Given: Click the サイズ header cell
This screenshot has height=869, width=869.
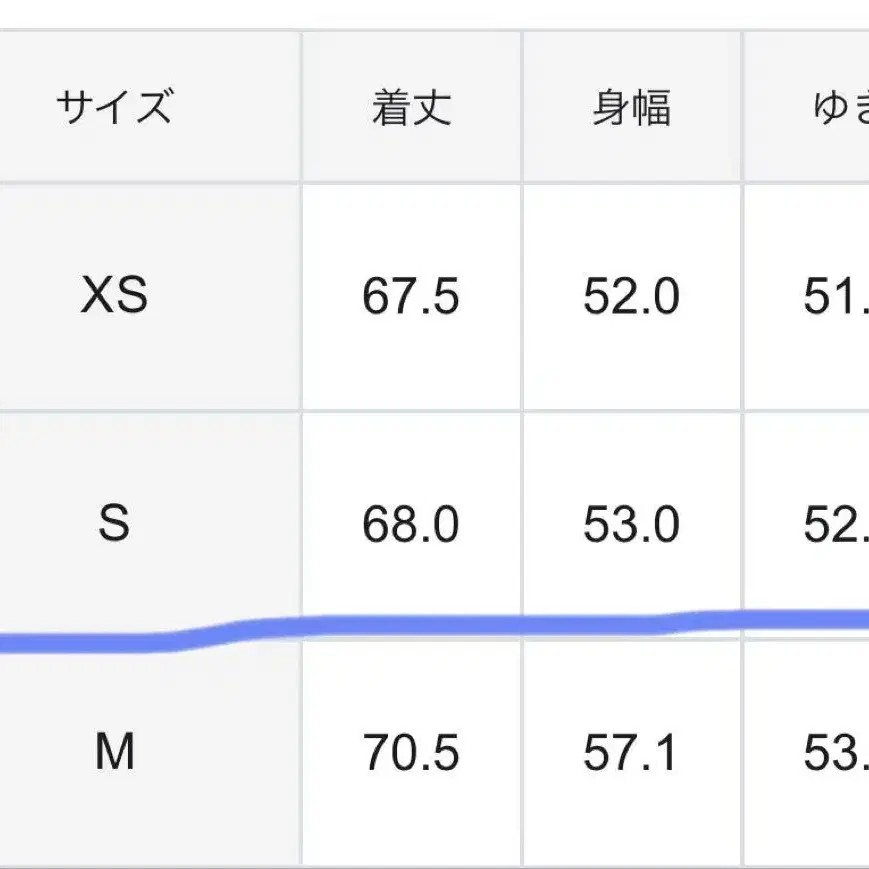Looking at the screenshot, I should click(114, 106).
